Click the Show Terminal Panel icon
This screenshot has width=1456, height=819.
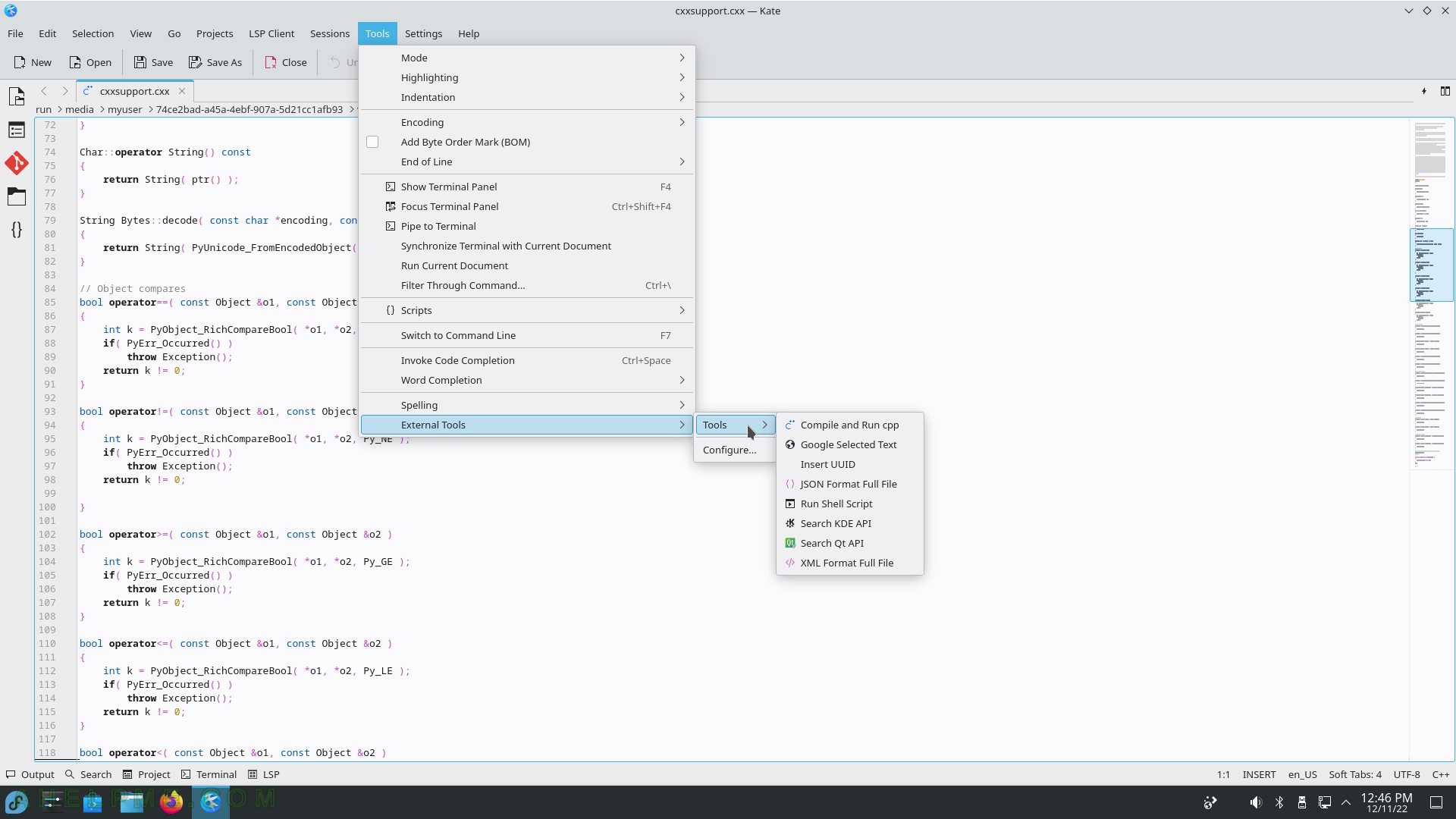pyautogui.click(x=391, y=187)
